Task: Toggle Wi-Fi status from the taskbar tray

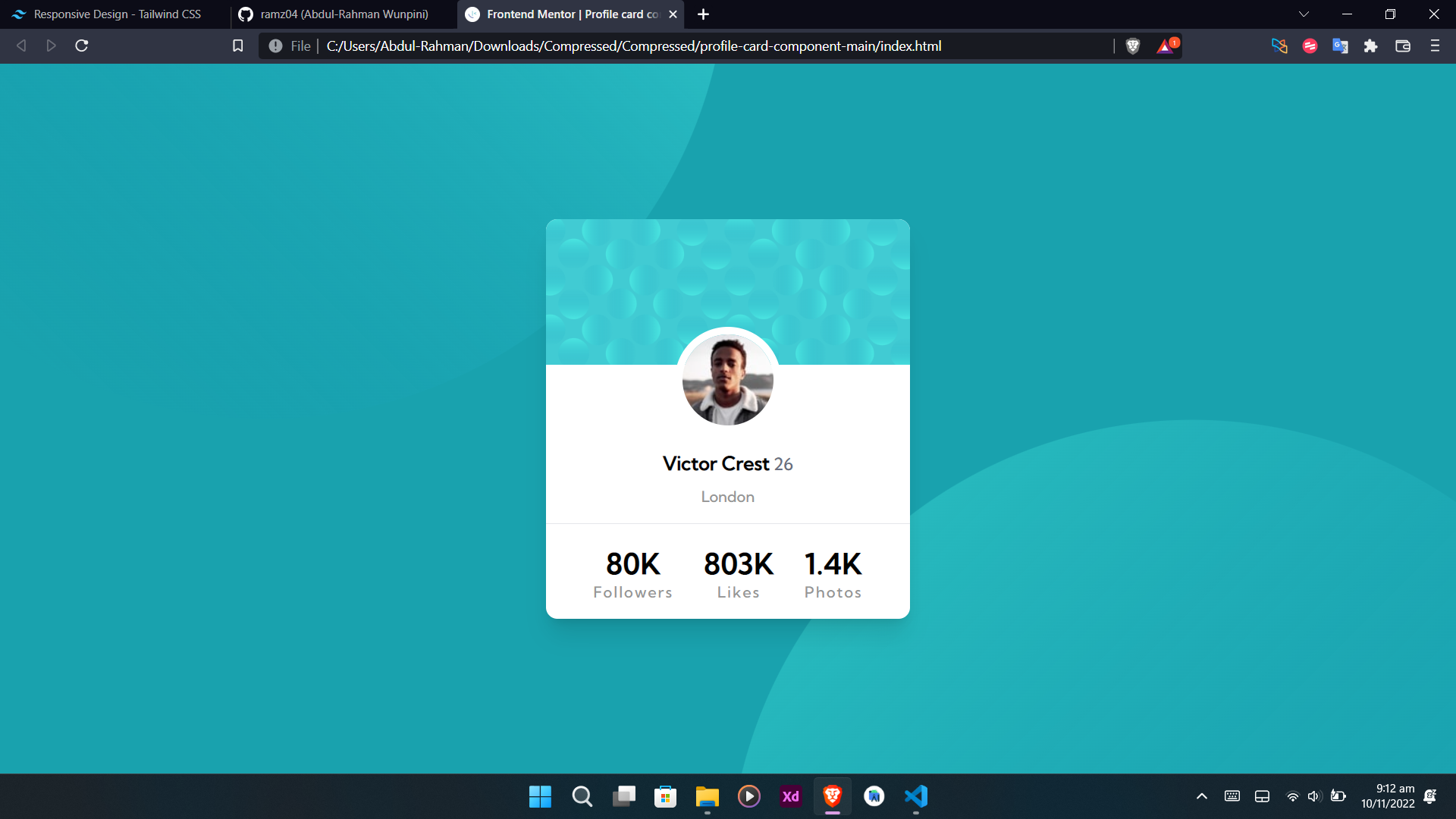Action: tap(1292, 796)
